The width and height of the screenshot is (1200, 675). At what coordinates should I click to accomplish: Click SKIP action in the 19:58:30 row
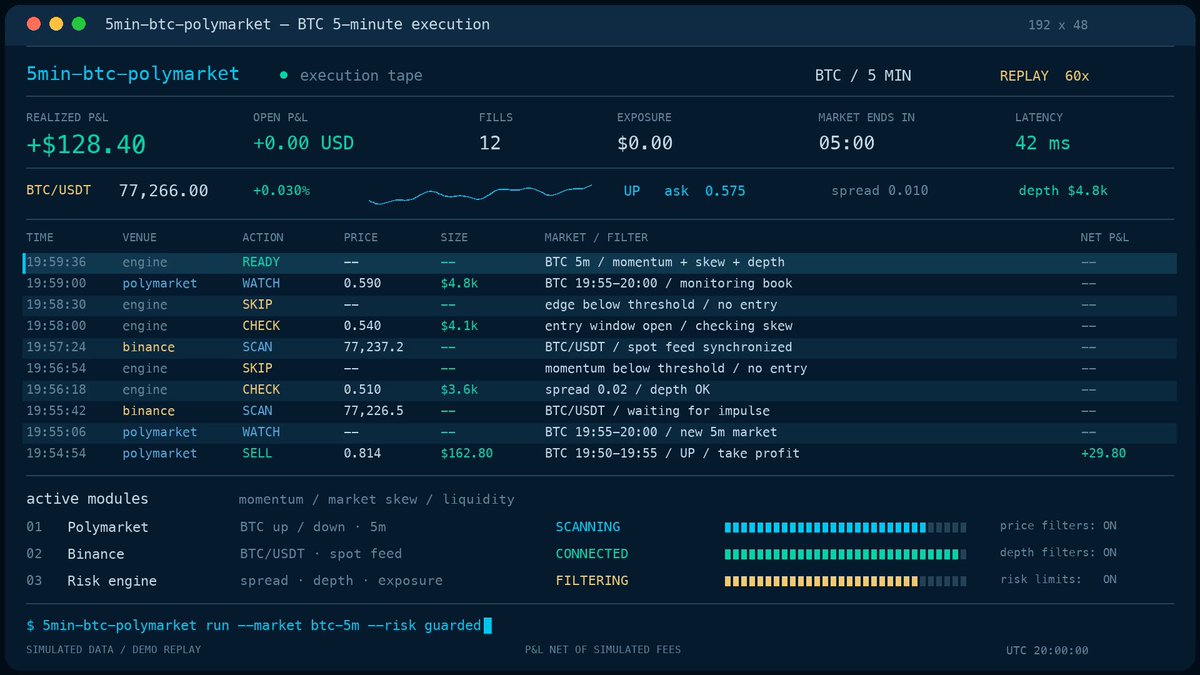coord(257,305)
